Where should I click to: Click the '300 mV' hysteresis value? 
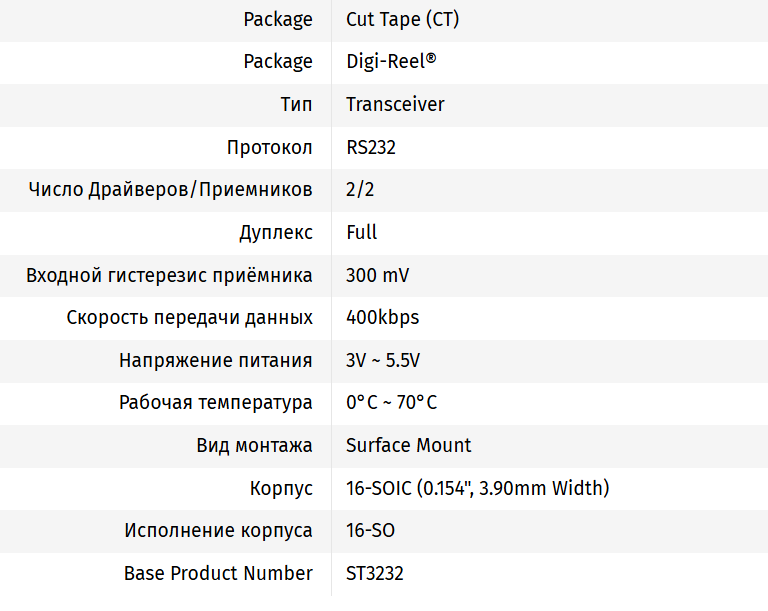coord(377,275)
